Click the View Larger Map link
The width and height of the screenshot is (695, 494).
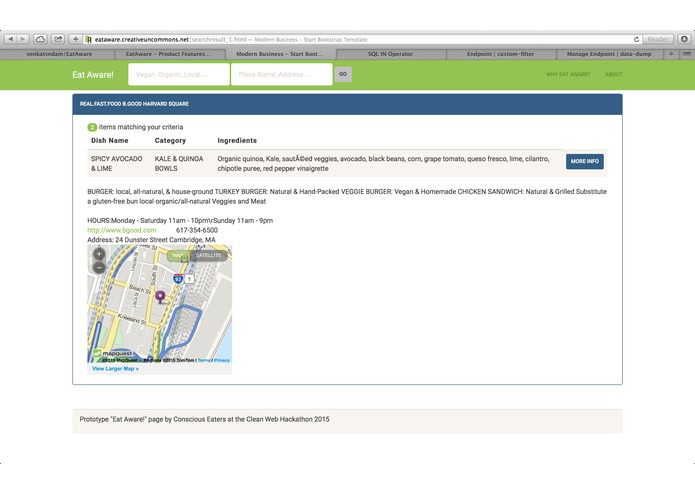click(x=115, y=369)
